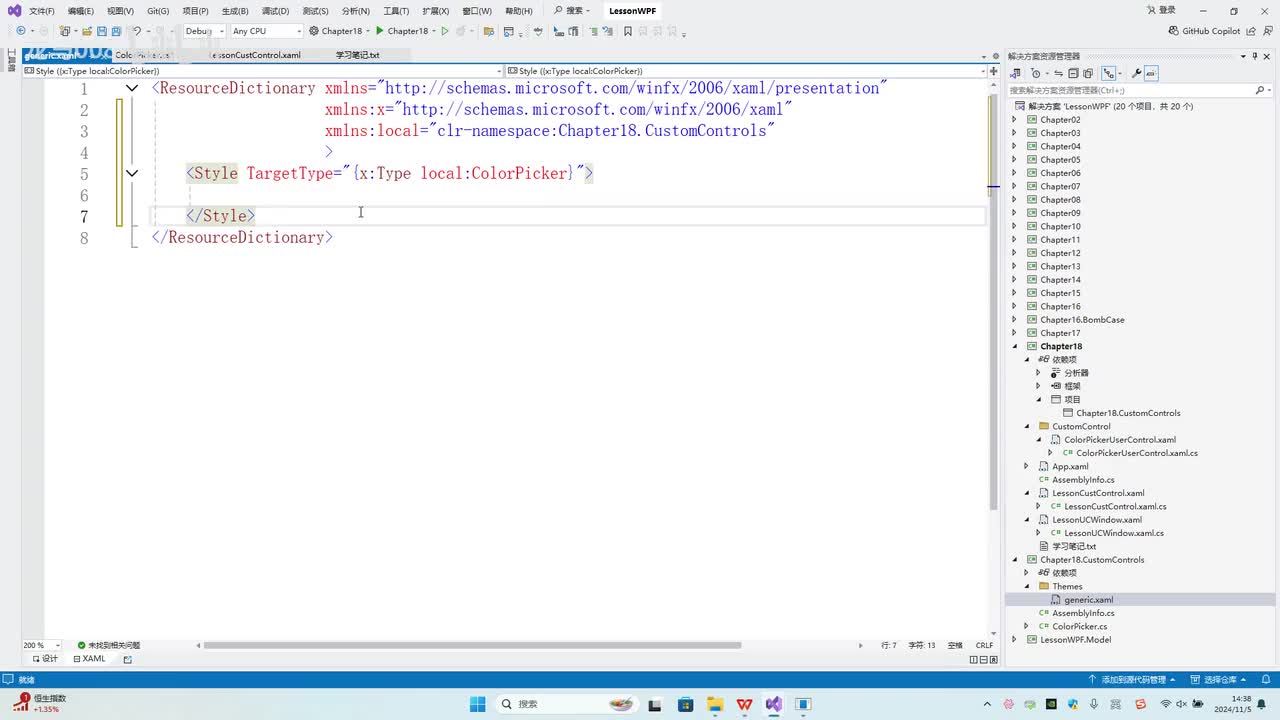Expand the App.xaml tree node

(x=1026, y=466)
